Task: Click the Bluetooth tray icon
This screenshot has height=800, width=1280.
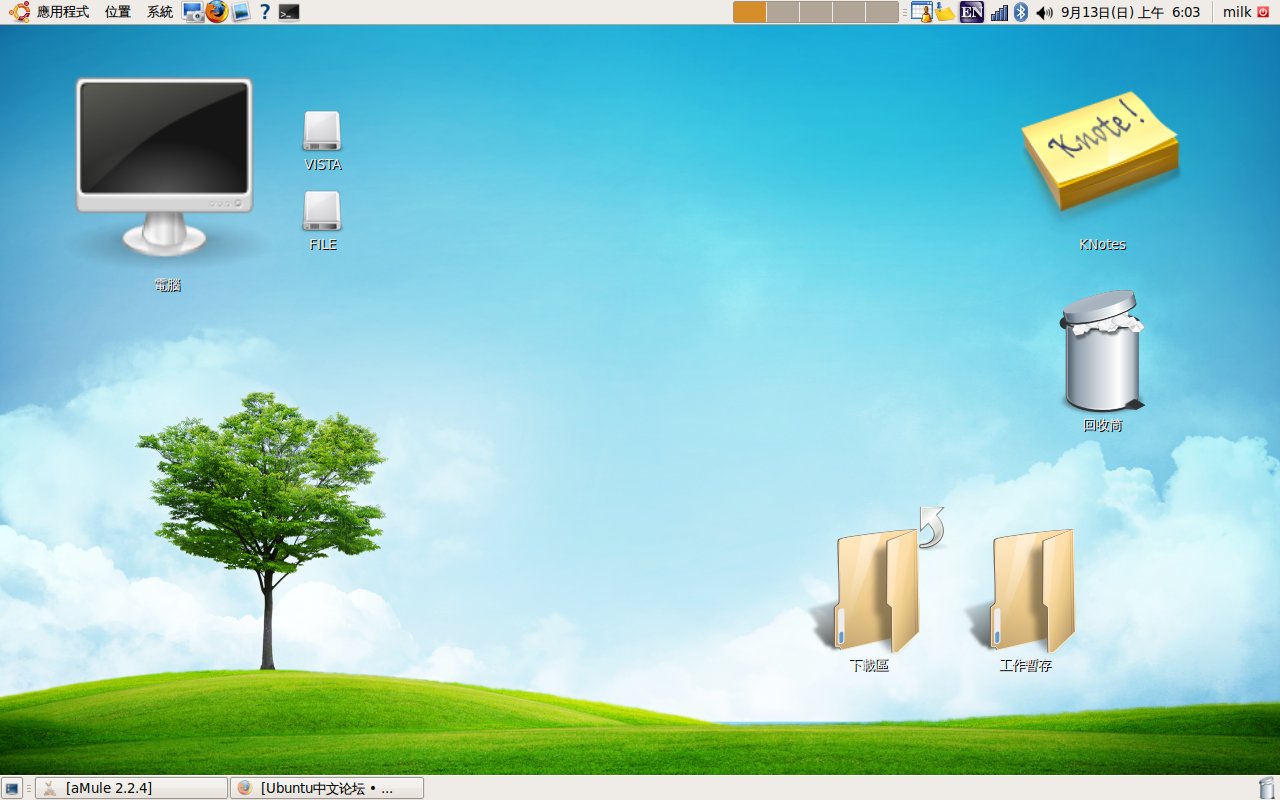Action: [1021, 12]
